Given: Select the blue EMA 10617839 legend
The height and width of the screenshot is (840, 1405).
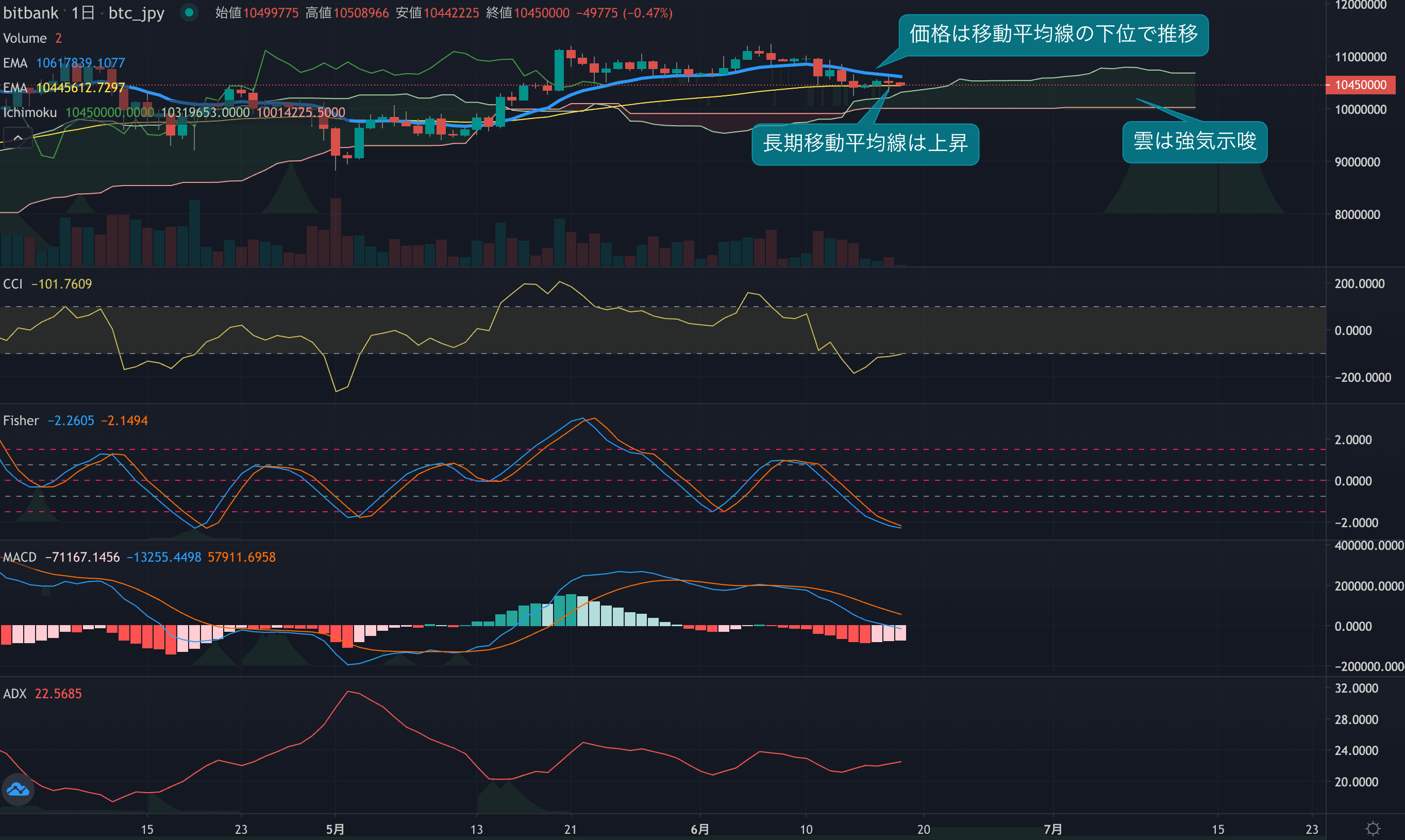Looking at the screenshot, I should 80,63.
